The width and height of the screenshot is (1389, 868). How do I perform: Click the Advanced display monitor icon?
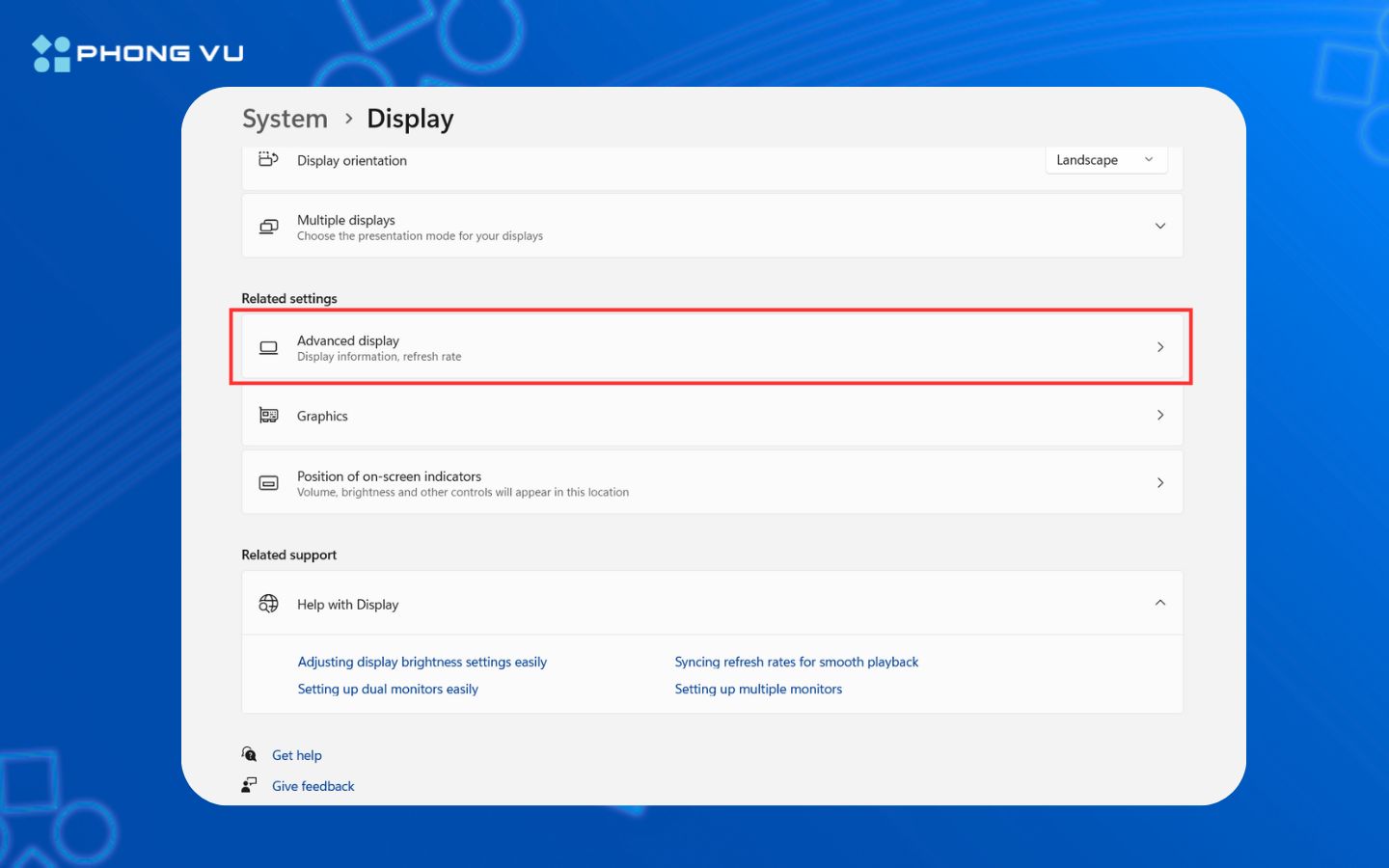pos(268,347)
